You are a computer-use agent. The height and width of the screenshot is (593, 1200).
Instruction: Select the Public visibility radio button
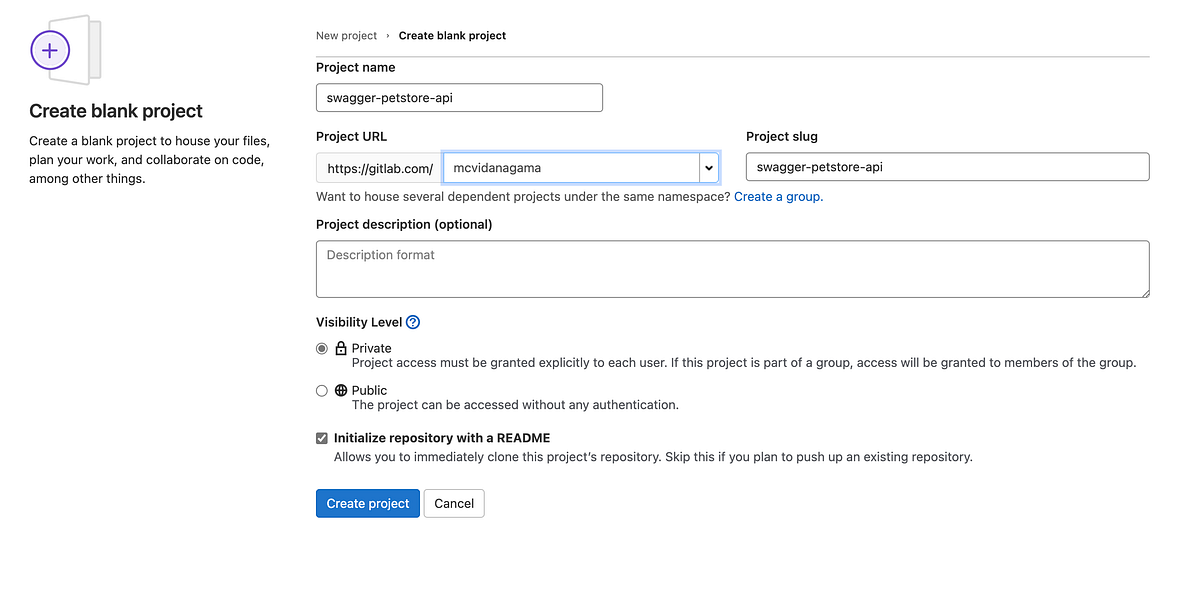[321, 390]
